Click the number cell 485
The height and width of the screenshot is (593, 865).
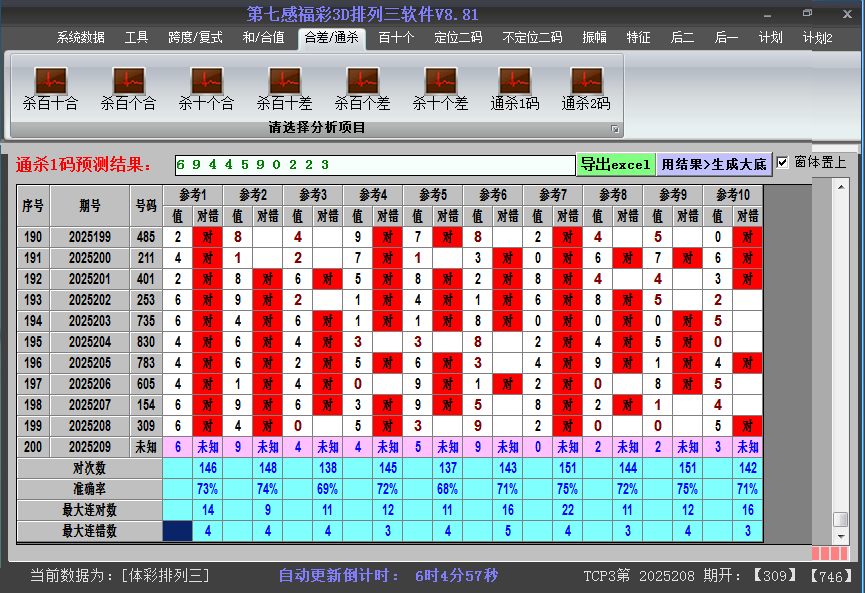[146, 237]
